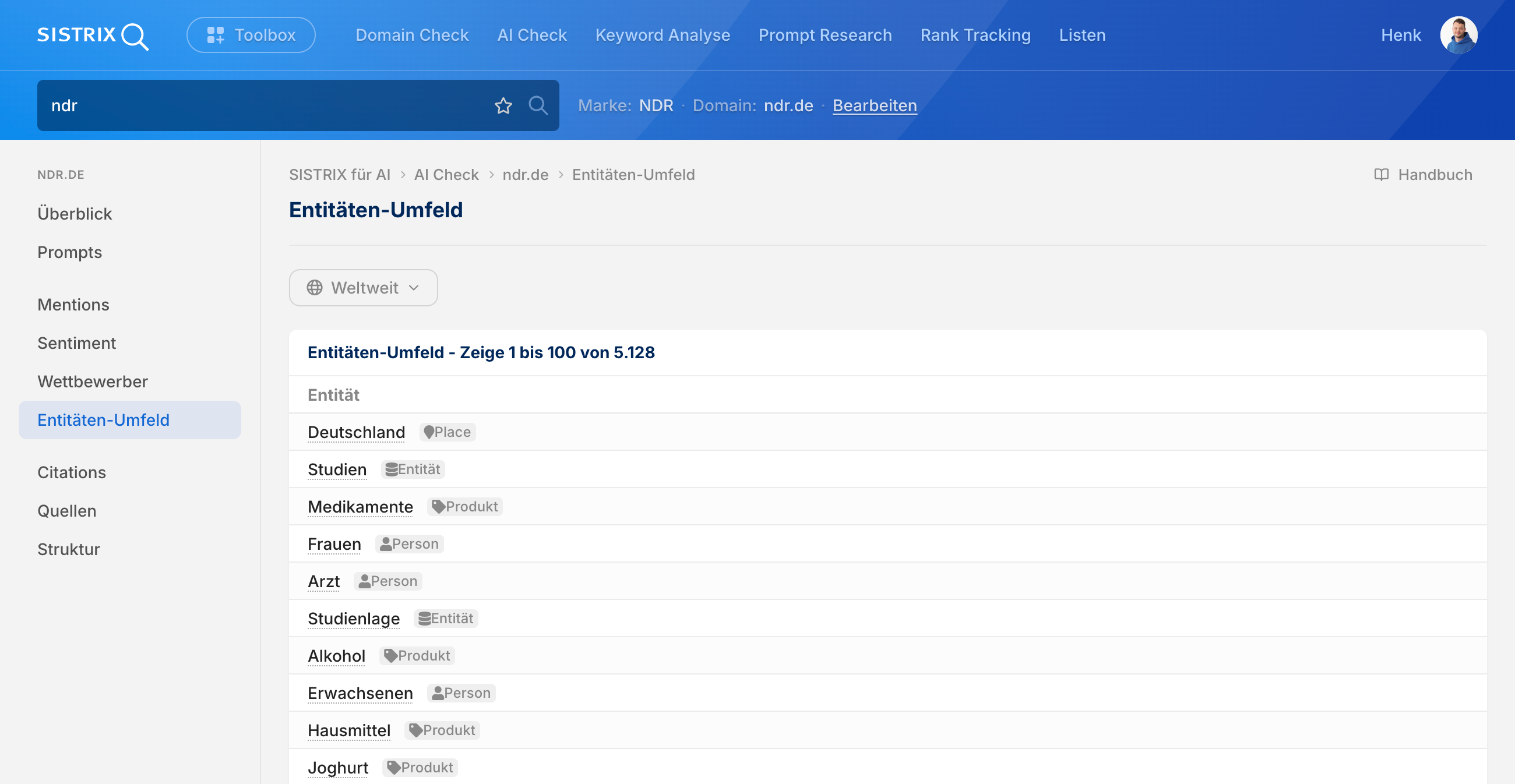Click the Person tag next to Frauen
The image size is (1515, 784).
coord(409,544)
